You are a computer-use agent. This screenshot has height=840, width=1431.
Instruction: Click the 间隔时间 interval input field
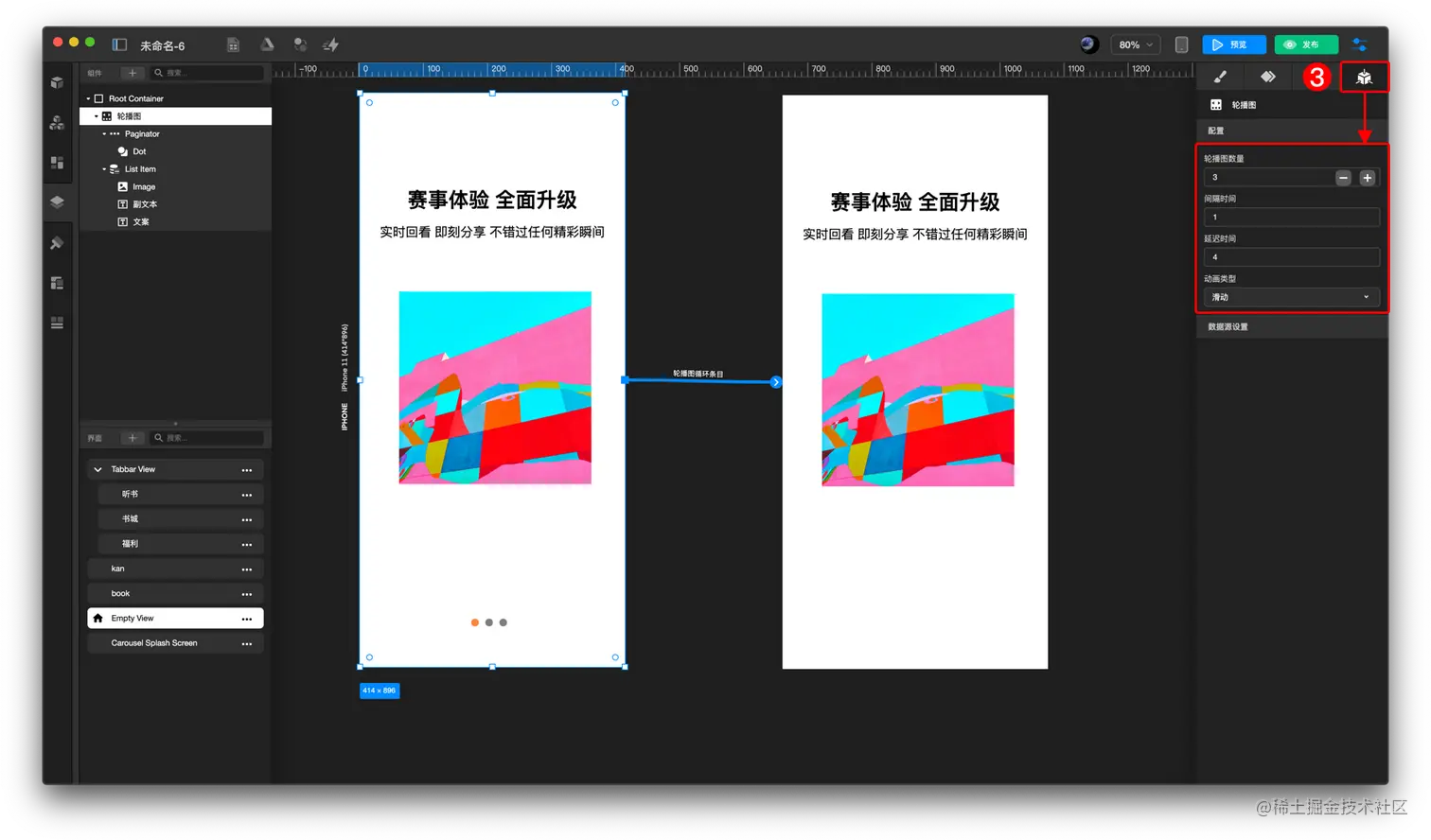1291,218
